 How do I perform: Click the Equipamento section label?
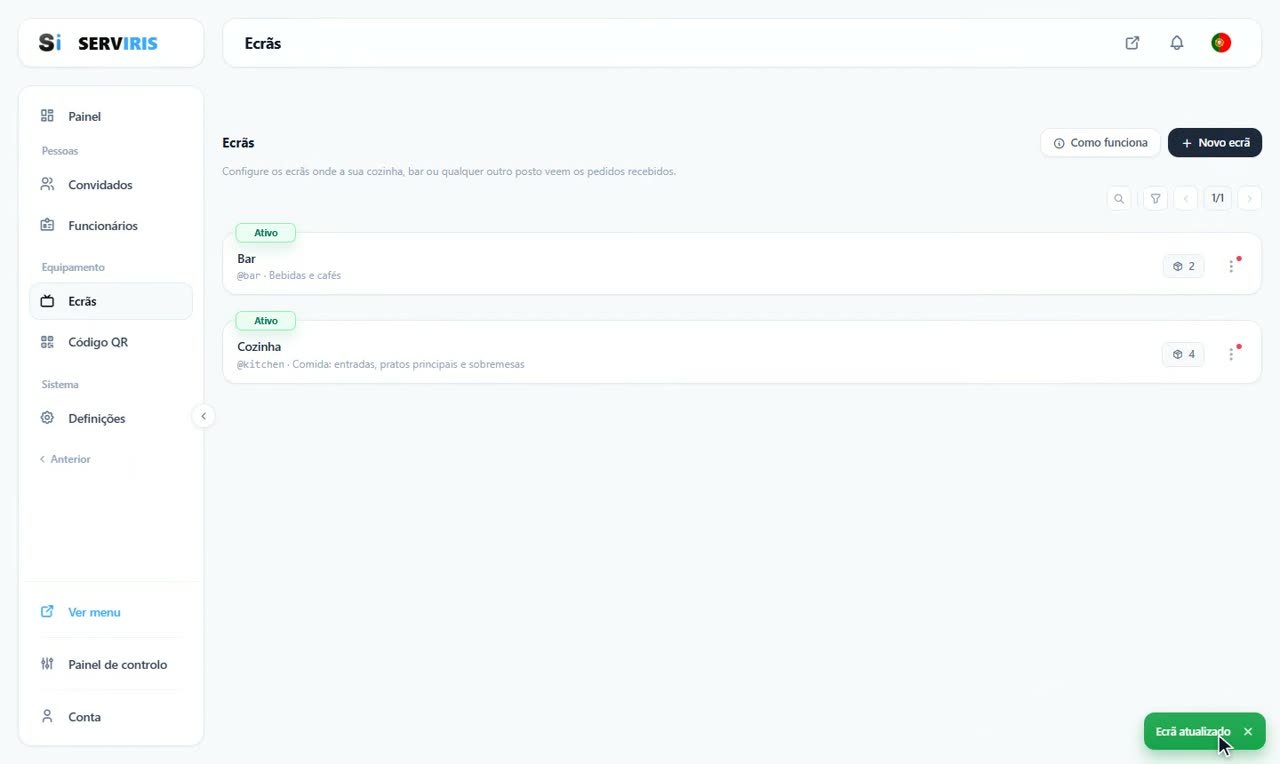[73, 267]
